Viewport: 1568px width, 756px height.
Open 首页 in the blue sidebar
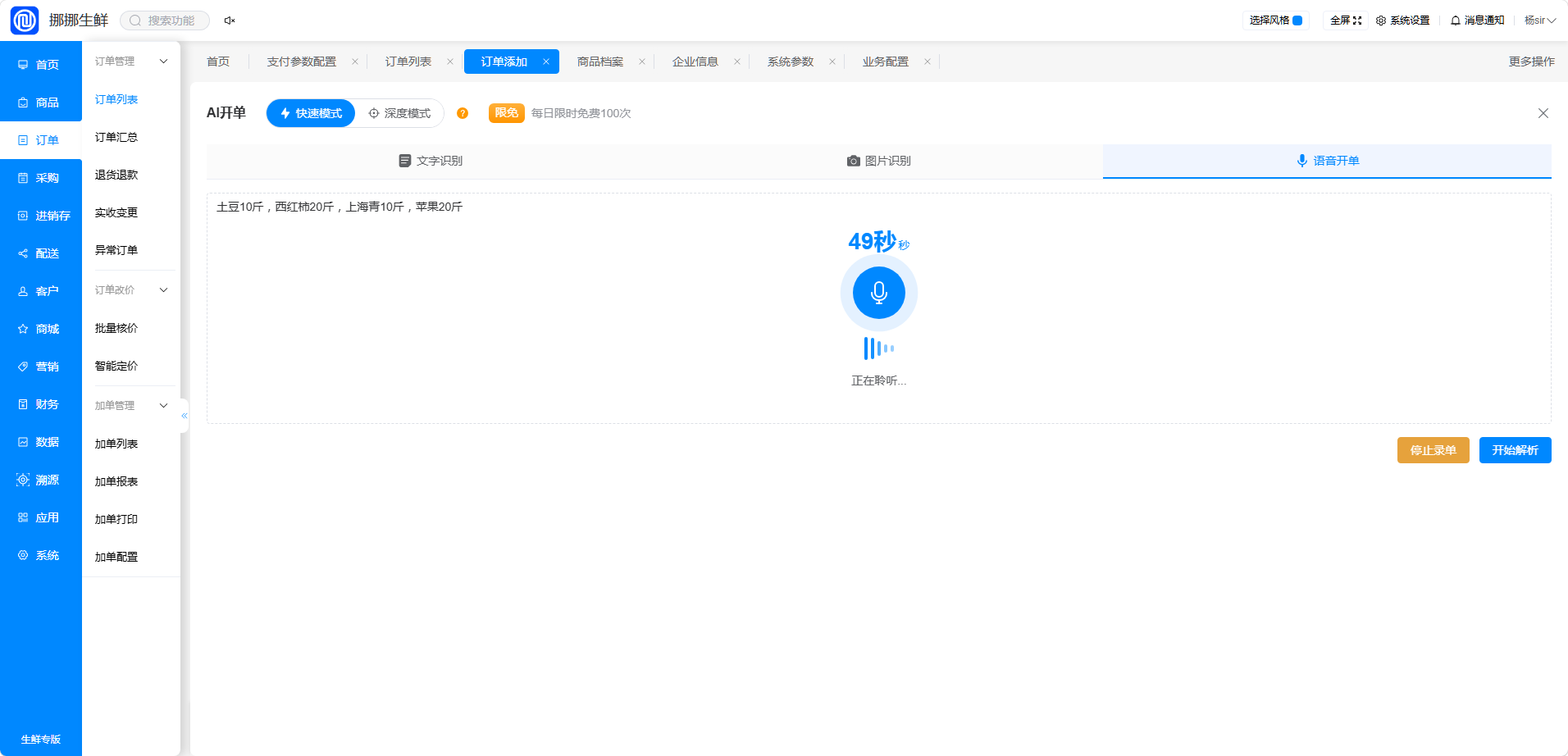click(41, 65)
